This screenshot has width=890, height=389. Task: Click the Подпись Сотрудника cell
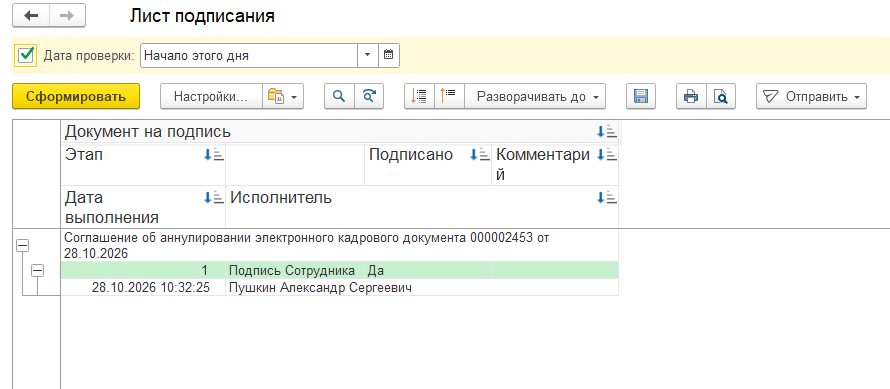click(295, 270)
